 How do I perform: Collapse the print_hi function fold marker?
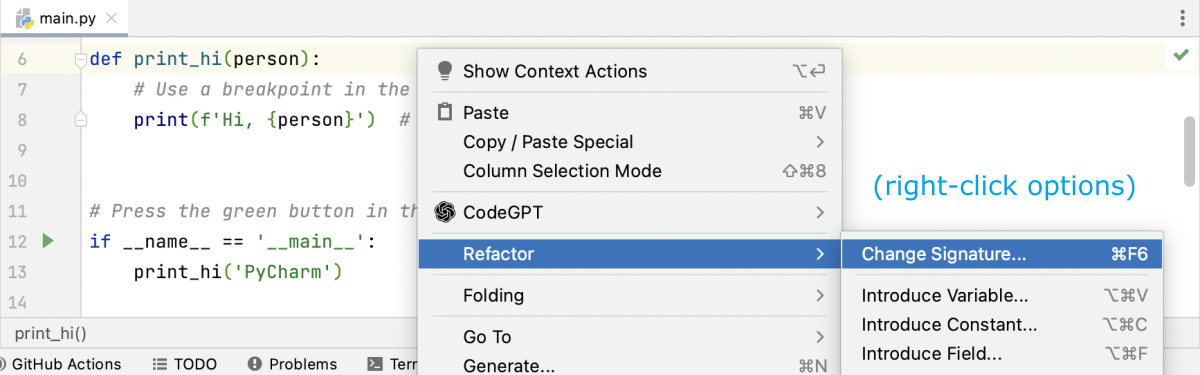81,60
